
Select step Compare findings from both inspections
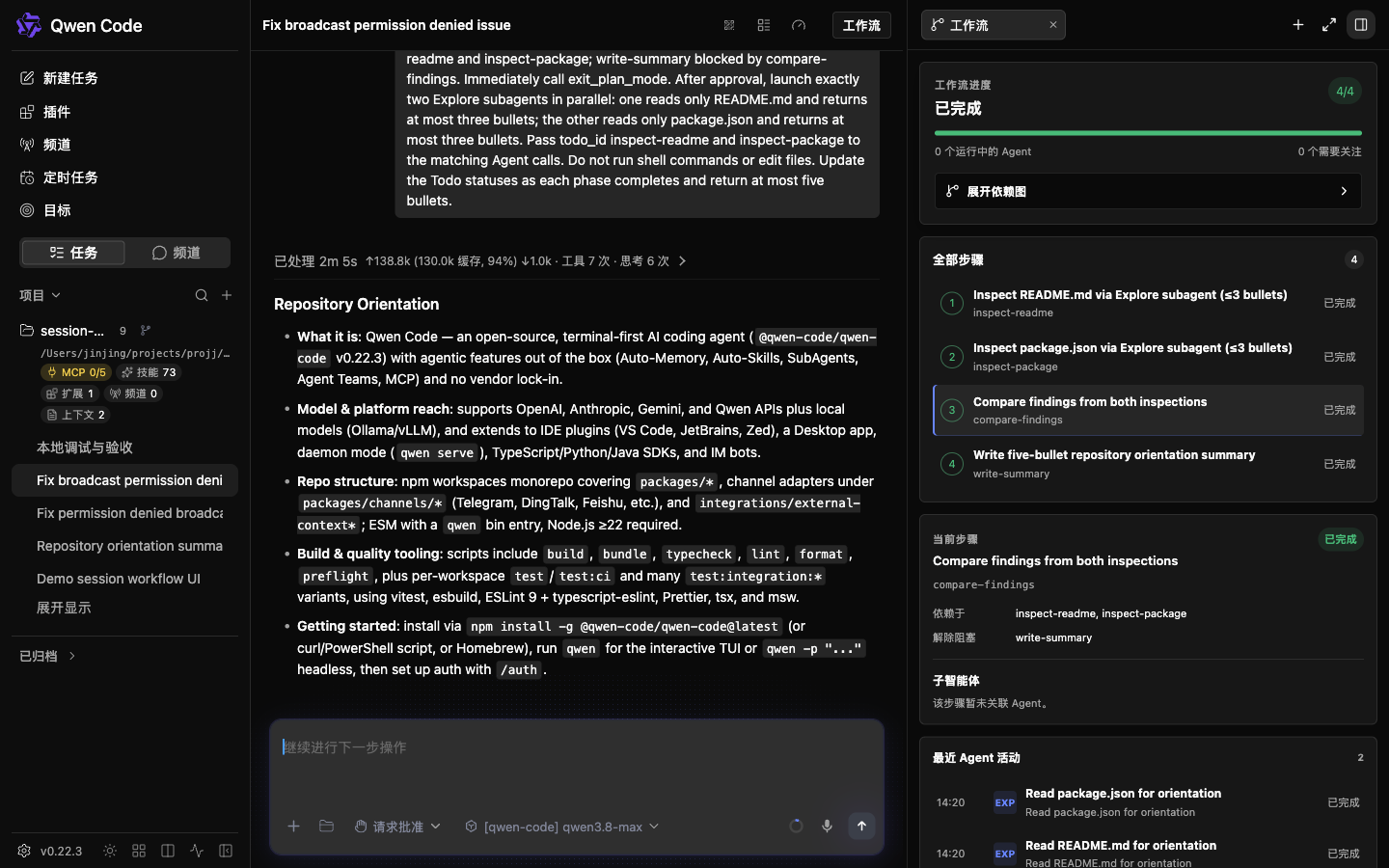click(1148, 410)
